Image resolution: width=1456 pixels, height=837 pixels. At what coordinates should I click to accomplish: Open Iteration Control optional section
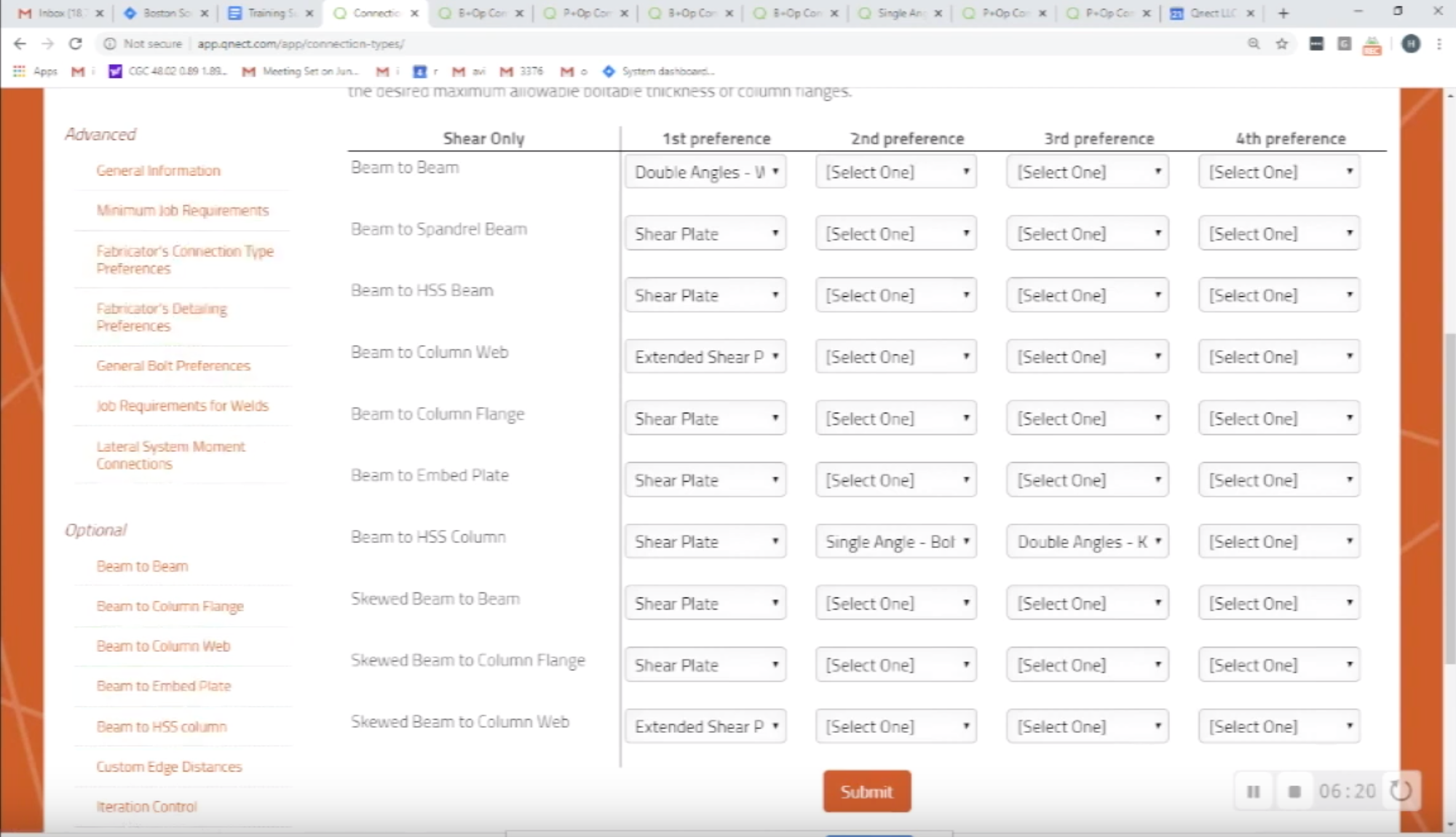[x=146, y=806]
